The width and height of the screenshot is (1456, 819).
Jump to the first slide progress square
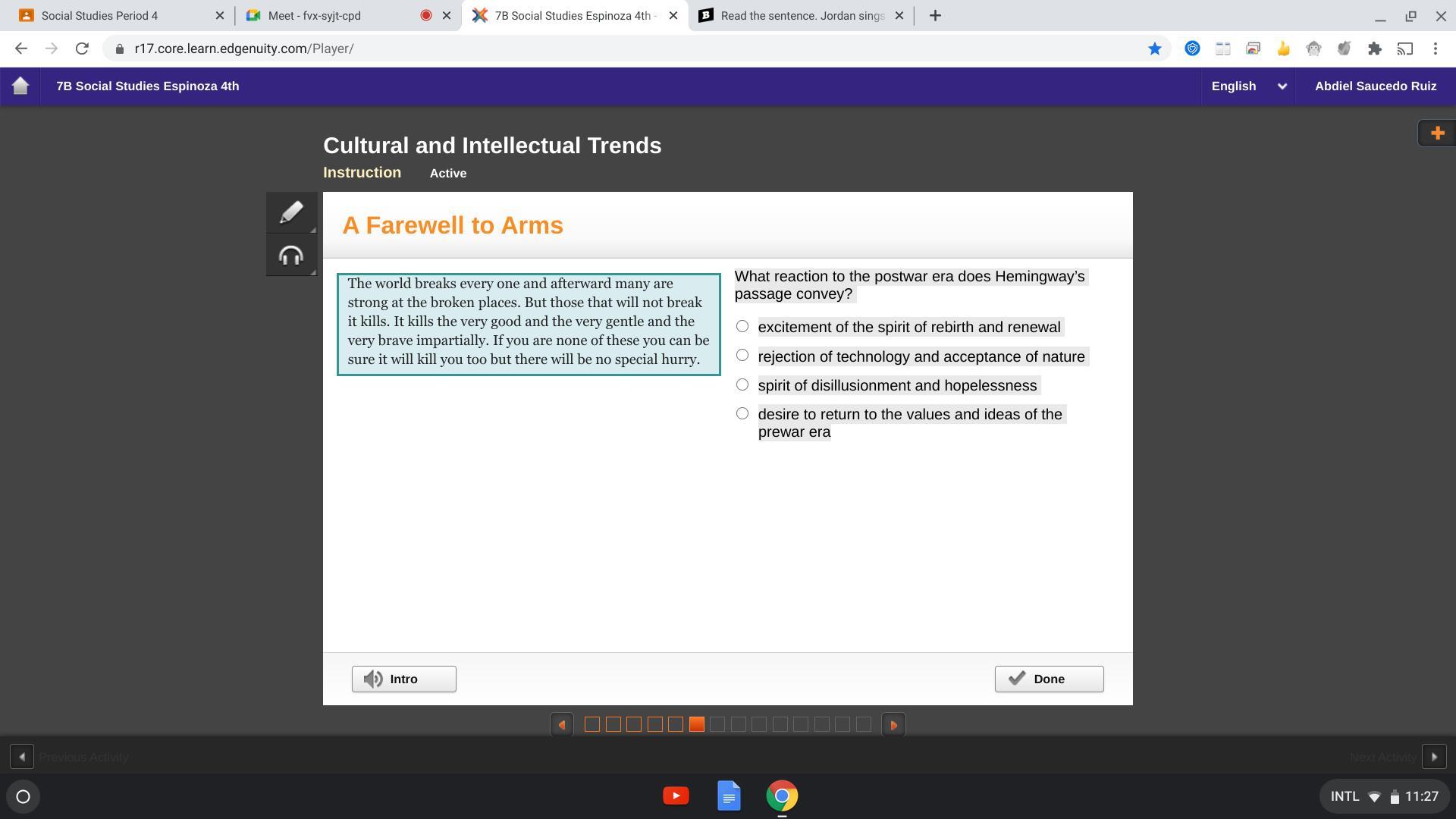(592, 725)
